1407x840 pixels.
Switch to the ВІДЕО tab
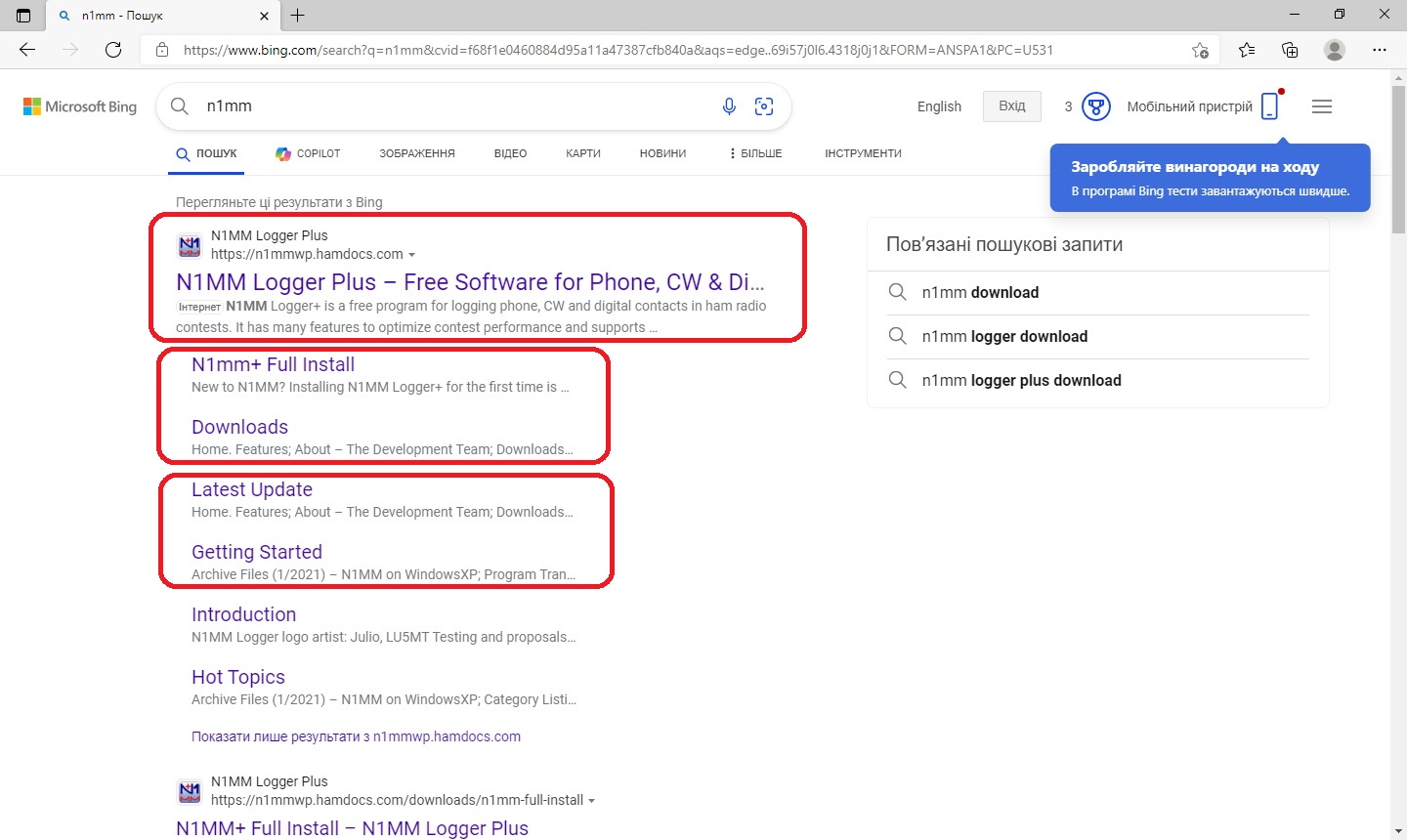(x=510, y=153)
